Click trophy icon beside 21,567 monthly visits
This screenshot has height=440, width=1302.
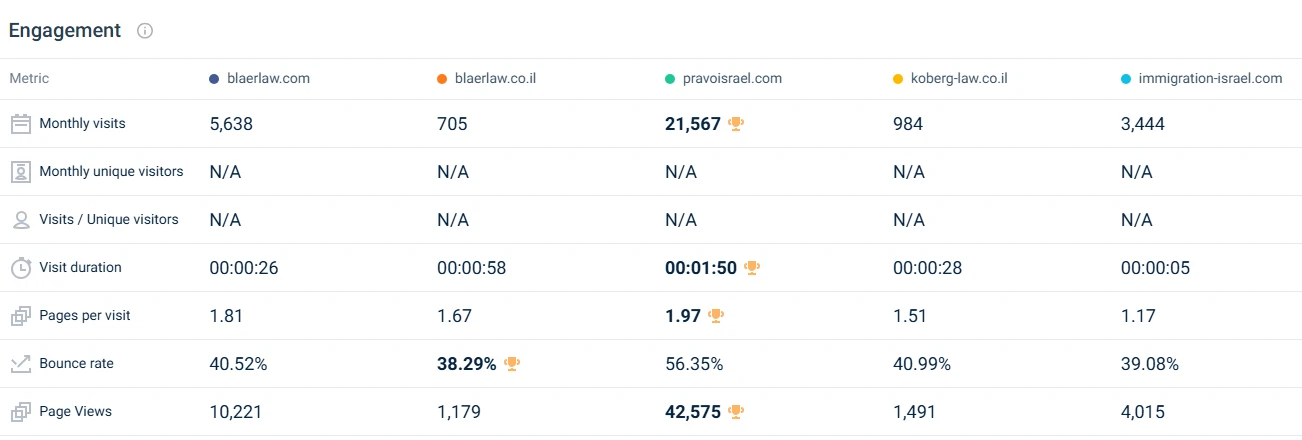736,124
